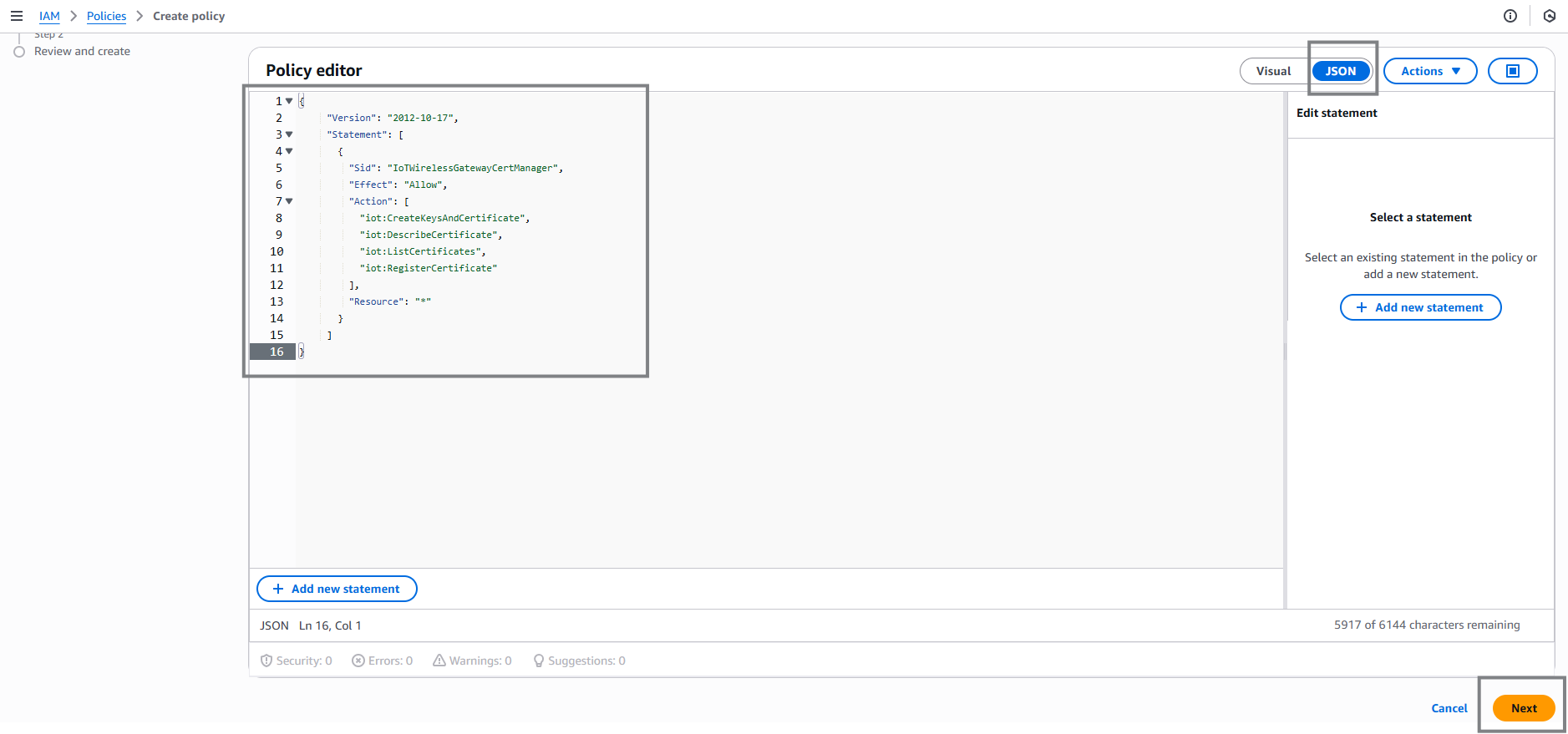Click the Version 2012-10-17 line
The image size is (1568, 734).
(x=393, y=118)
